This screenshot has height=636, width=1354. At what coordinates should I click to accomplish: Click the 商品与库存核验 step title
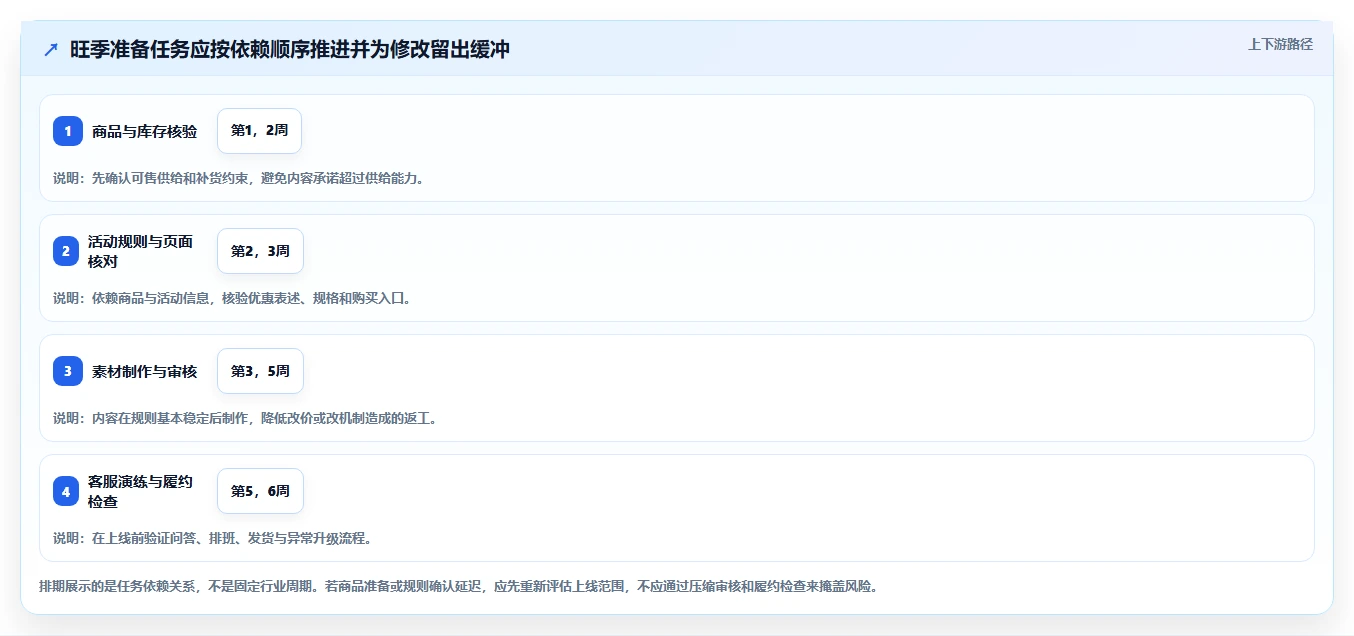tap(145, 131)
